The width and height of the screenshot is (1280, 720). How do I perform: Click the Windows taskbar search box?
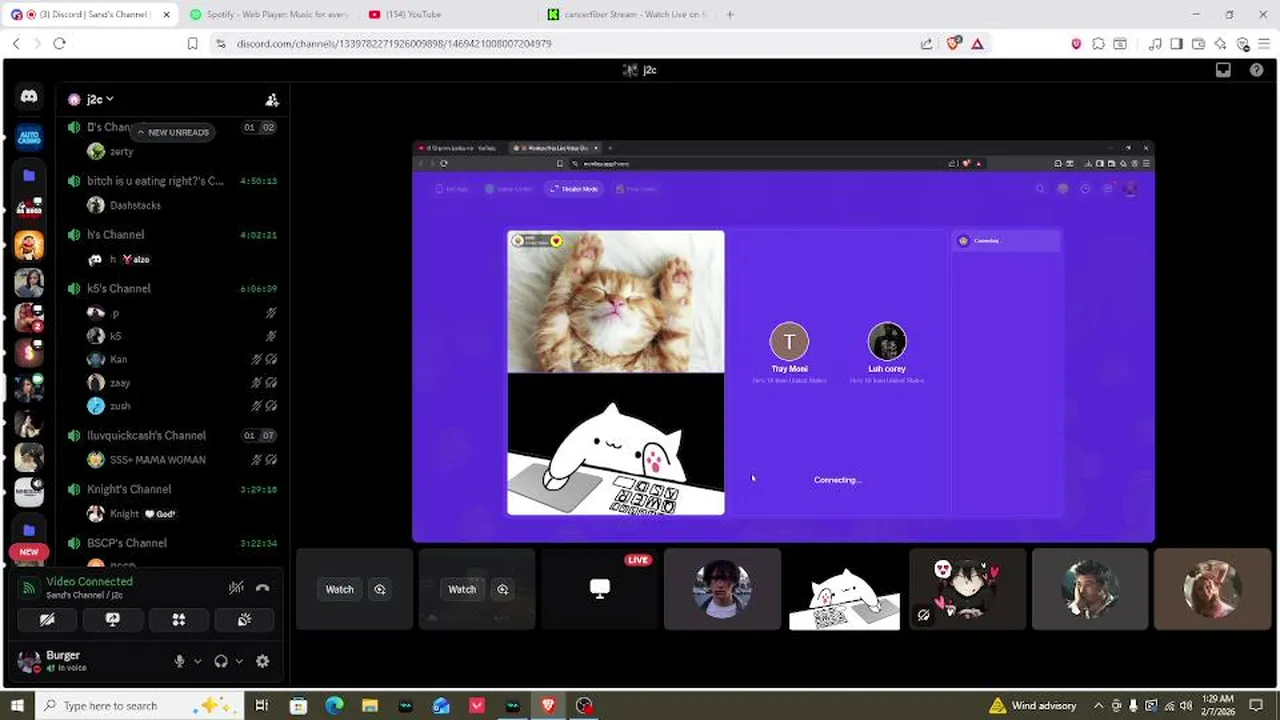click(x=140, y=706)
